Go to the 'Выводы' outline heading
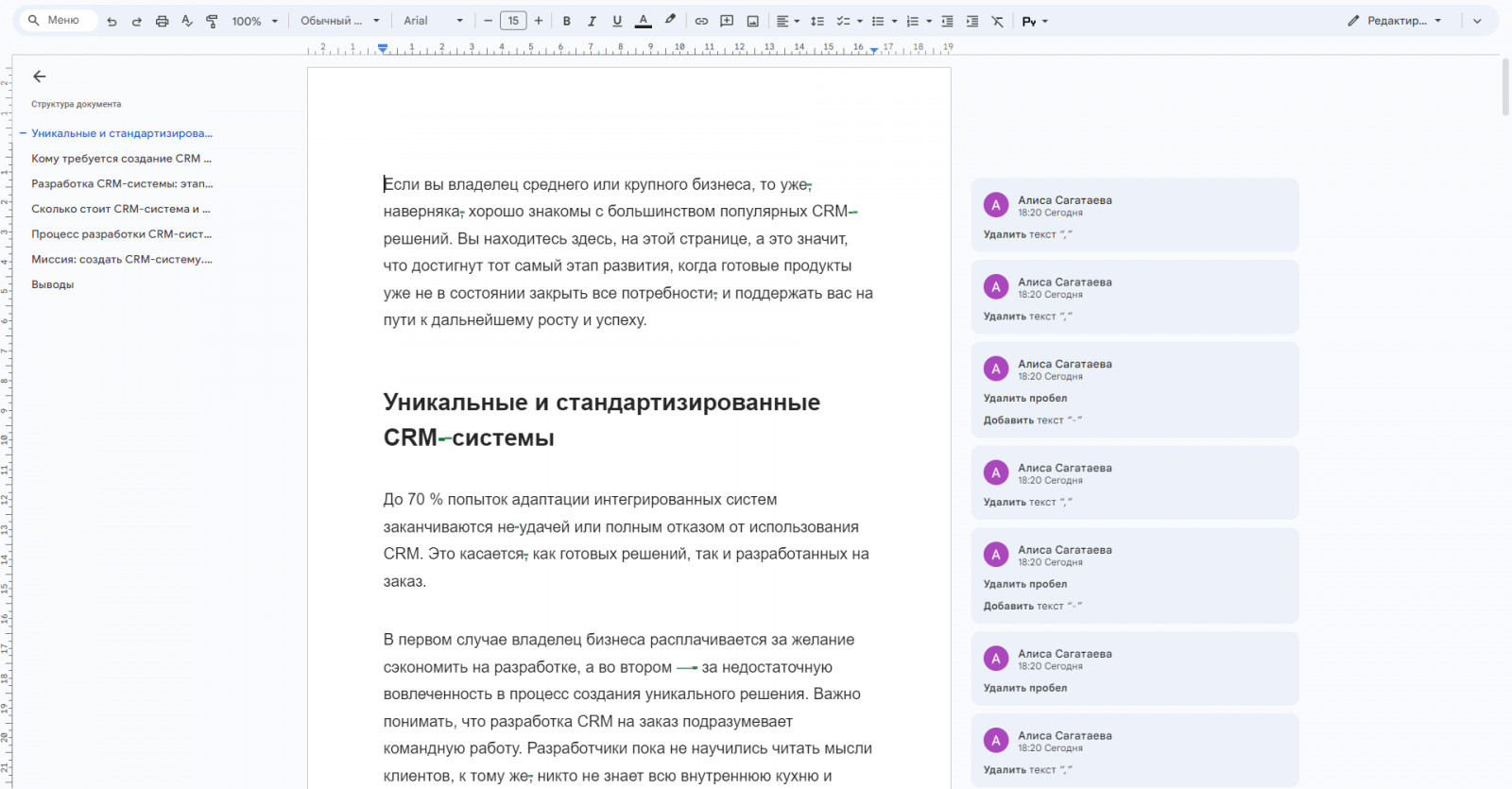Screen dimensions: 1512x789 tap(53, 284)
